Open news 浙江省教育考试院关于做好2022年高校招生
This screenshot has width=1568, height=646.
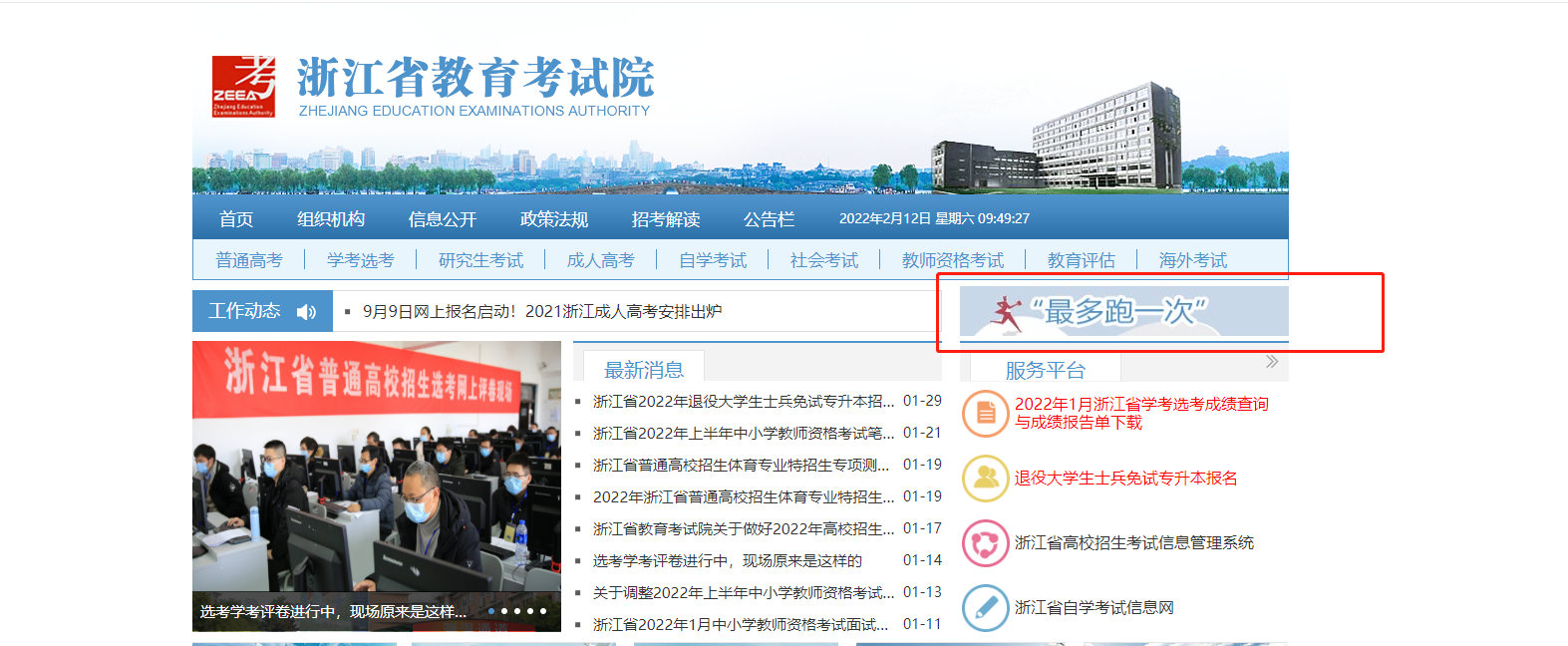pyautogui.click(x=743, y=528)
